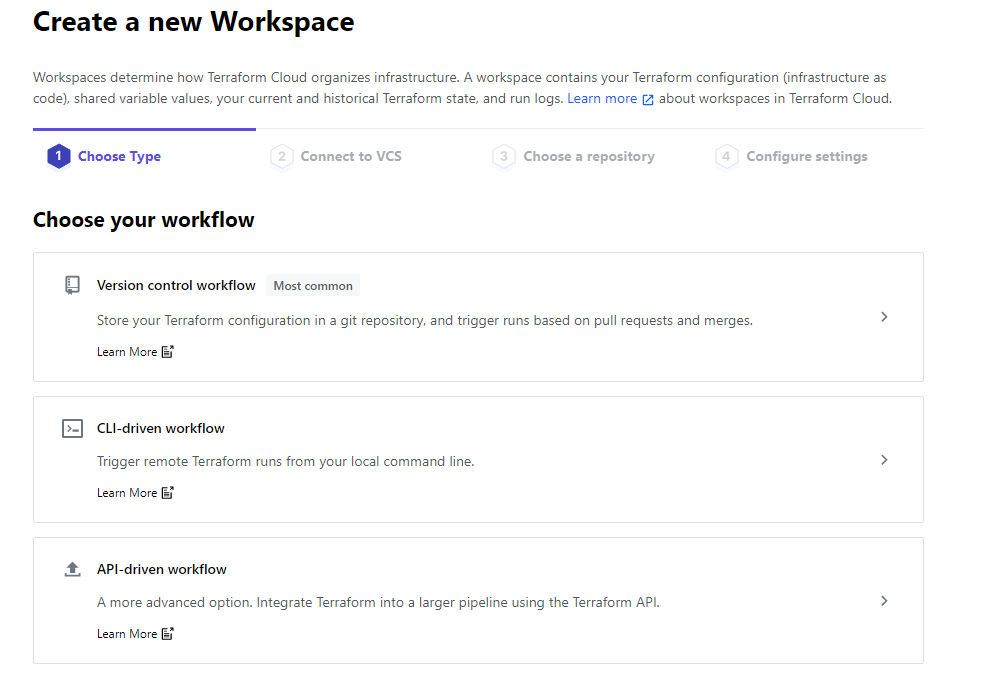This screenshot has width=994, height=688.
Task: Click the 'Store your Terraform configuration' description text
Action: 425,321
